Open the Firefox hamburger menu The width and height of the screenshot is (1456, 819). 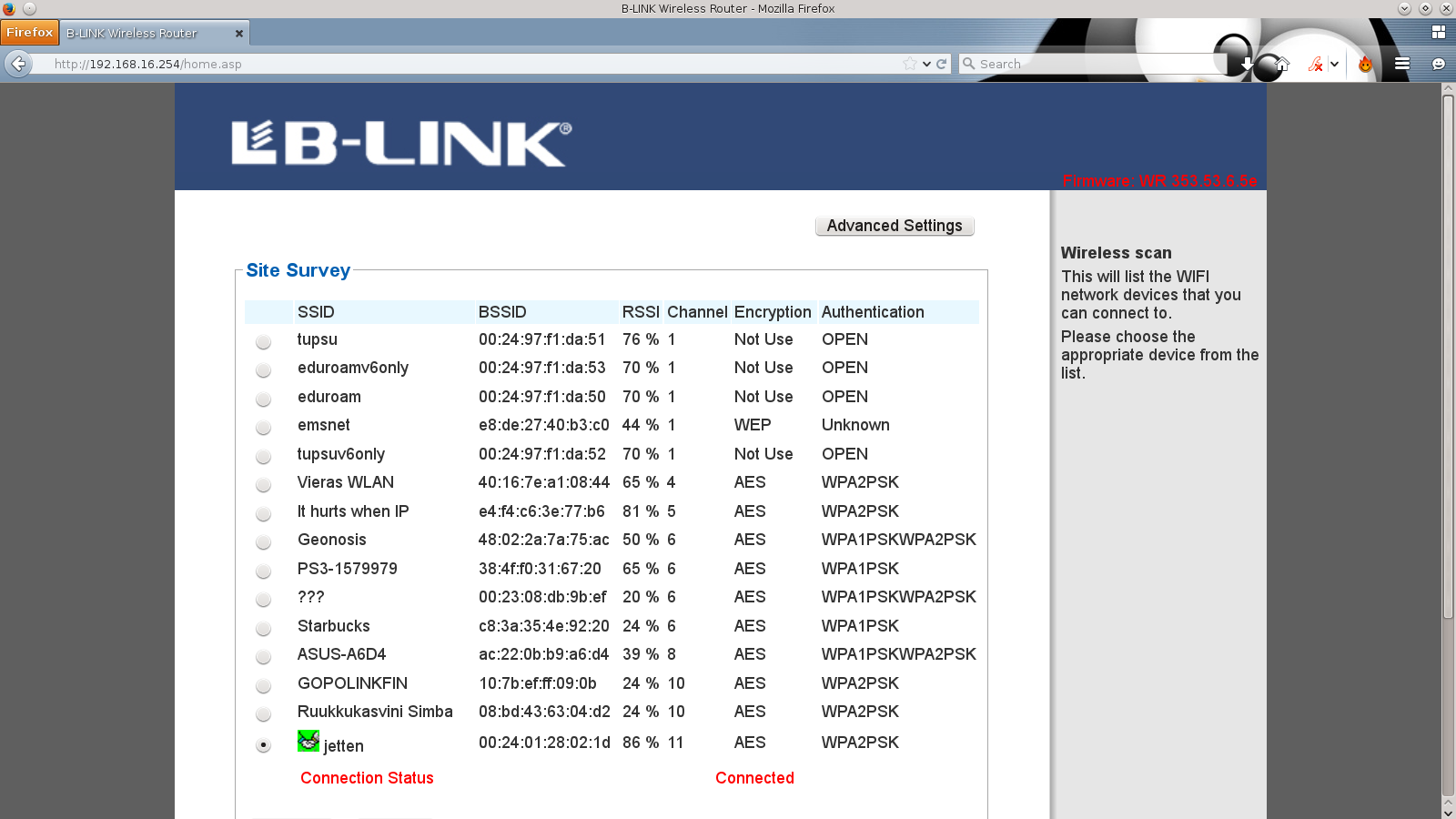click(x=1402, y=64)
